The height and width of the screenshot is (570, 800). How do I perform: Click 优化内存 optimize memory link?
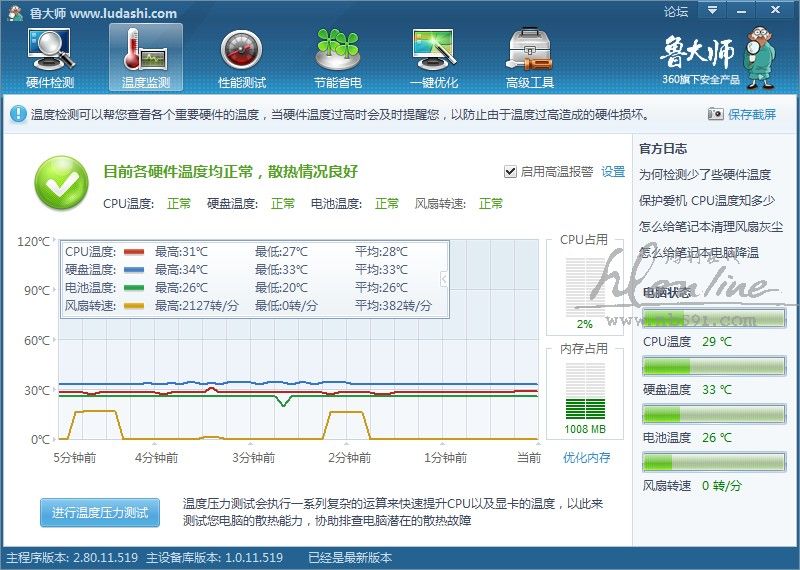click(586, 457)
